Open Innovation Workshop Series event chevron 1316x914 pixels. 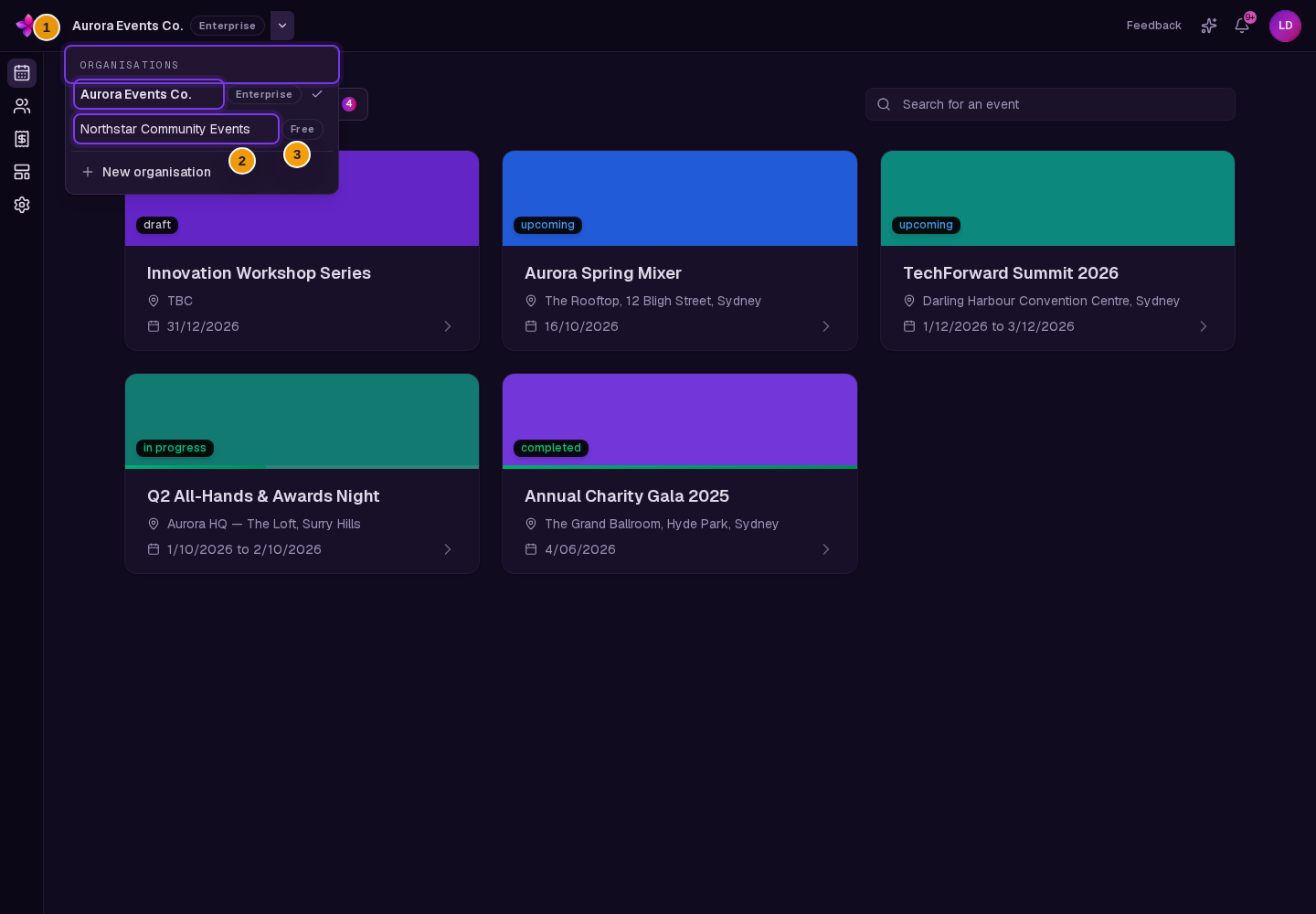click(448, 326)
